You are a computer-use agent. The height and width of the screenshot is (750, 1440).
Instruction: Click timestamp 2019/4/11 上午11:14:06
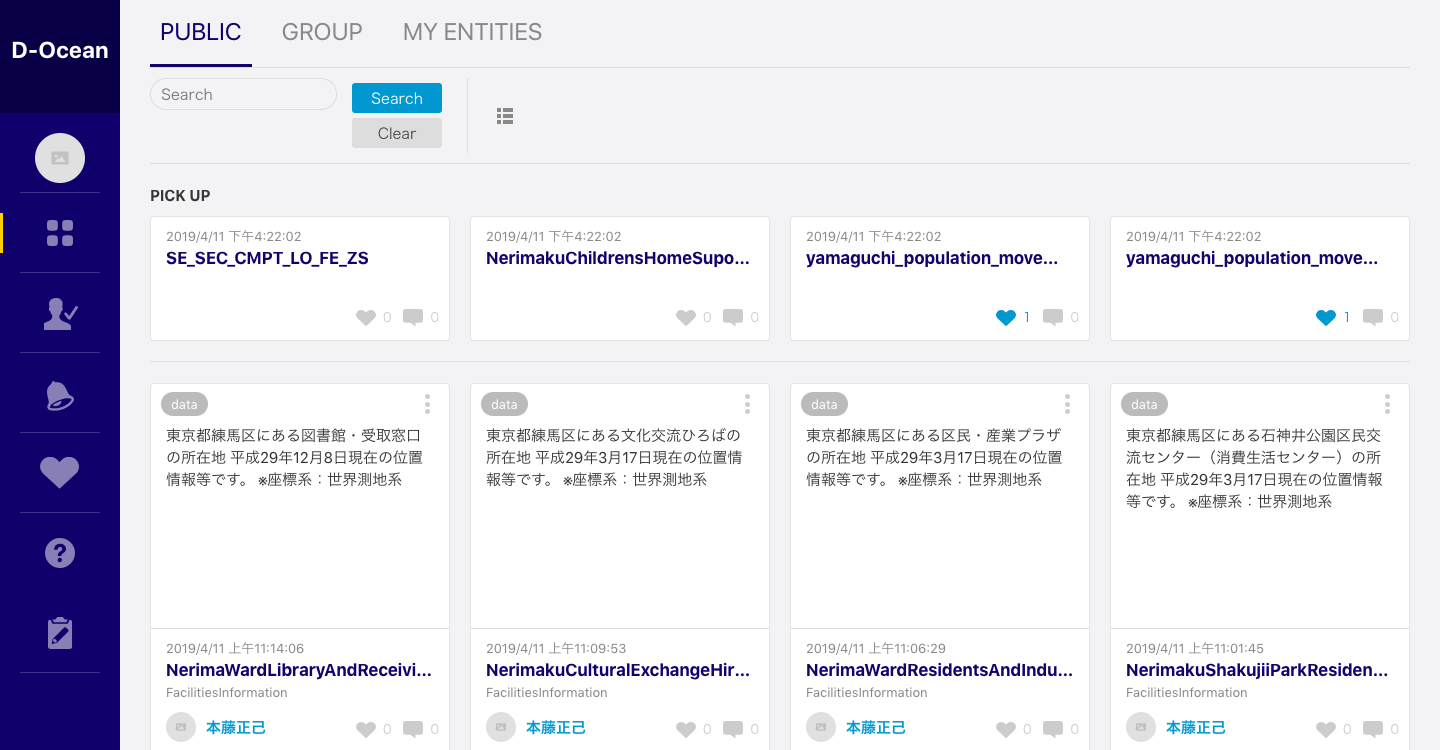(235, 648)
